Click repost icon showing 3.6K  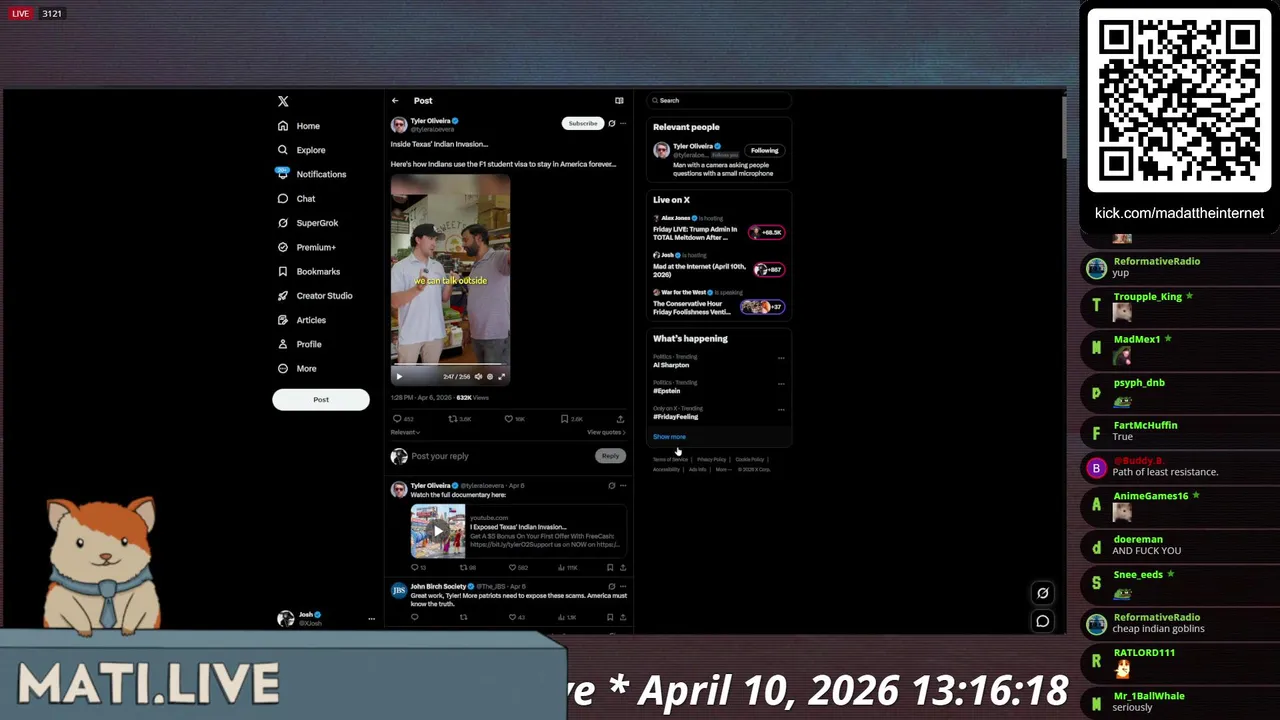[x=453, y=419]
